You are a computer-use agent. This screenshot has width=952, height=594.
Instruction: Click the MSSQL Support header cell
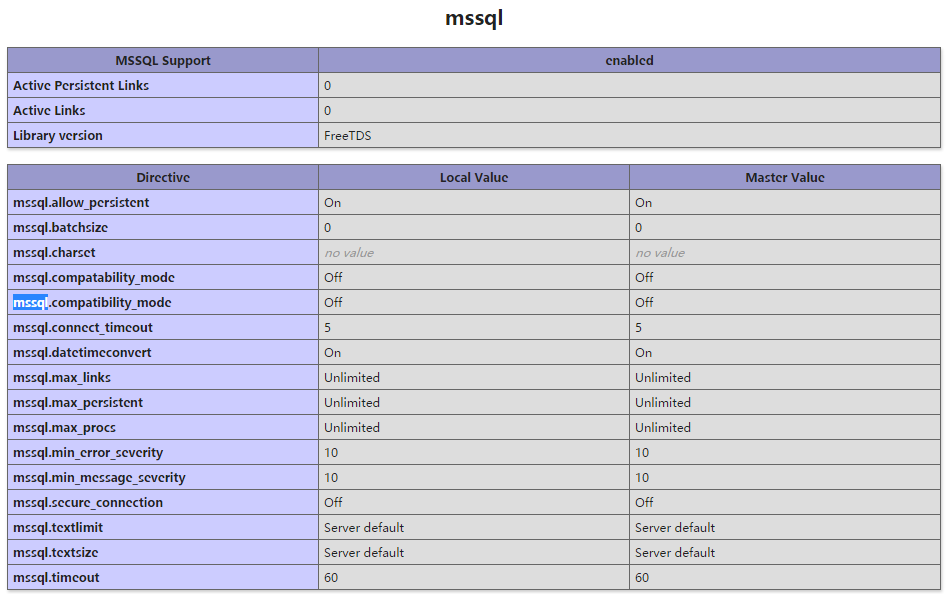point(163,60)
